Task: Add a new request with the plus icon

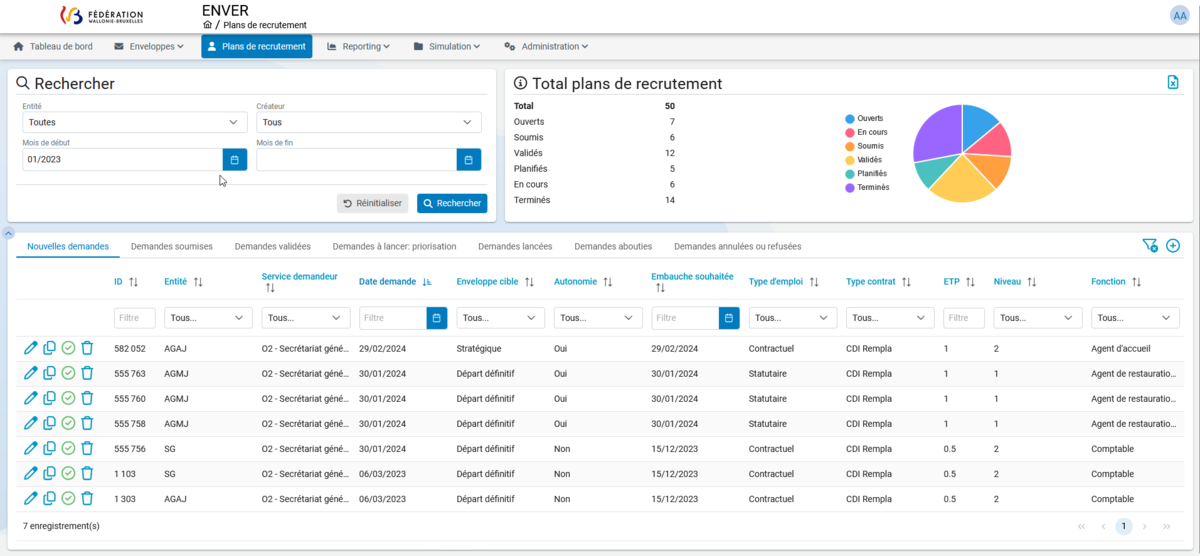Action: (1173, 246)
